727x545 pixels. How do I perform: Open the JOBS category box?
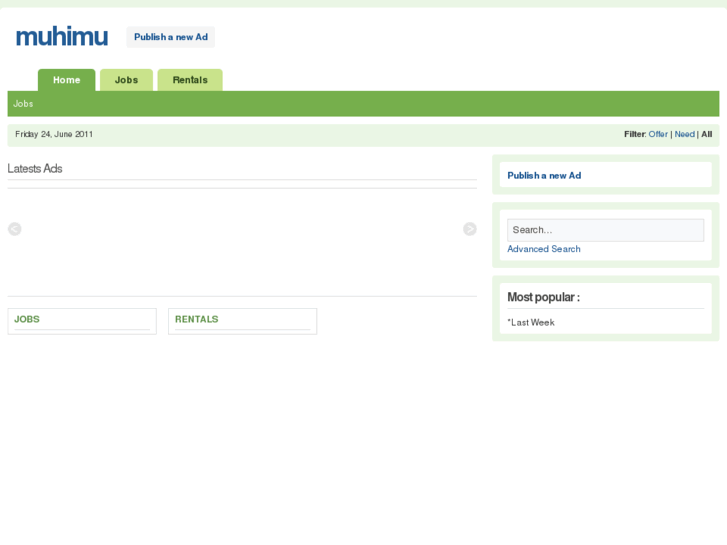(x=82, y=321)
